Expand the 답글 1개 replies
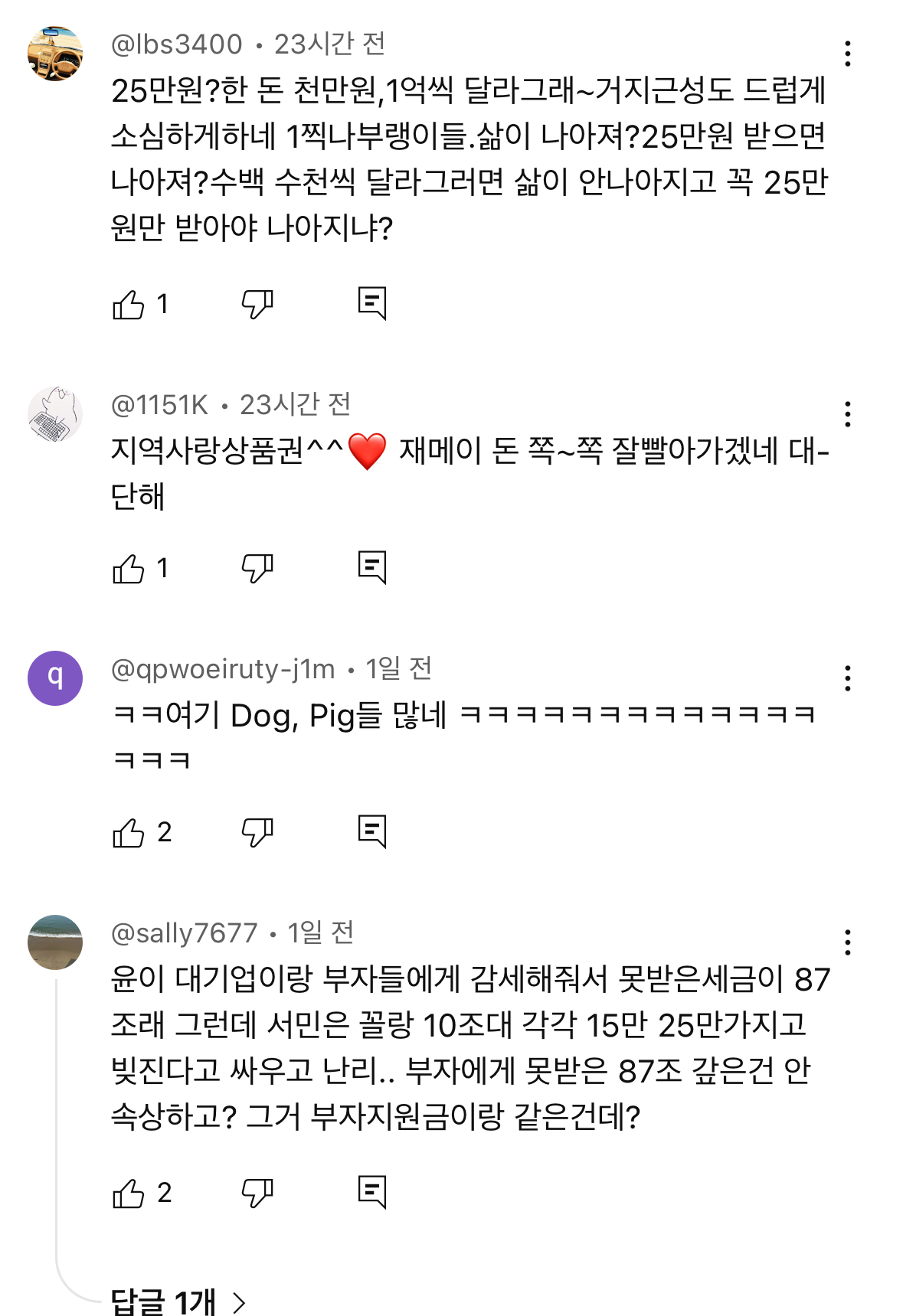 (178, 1301)
